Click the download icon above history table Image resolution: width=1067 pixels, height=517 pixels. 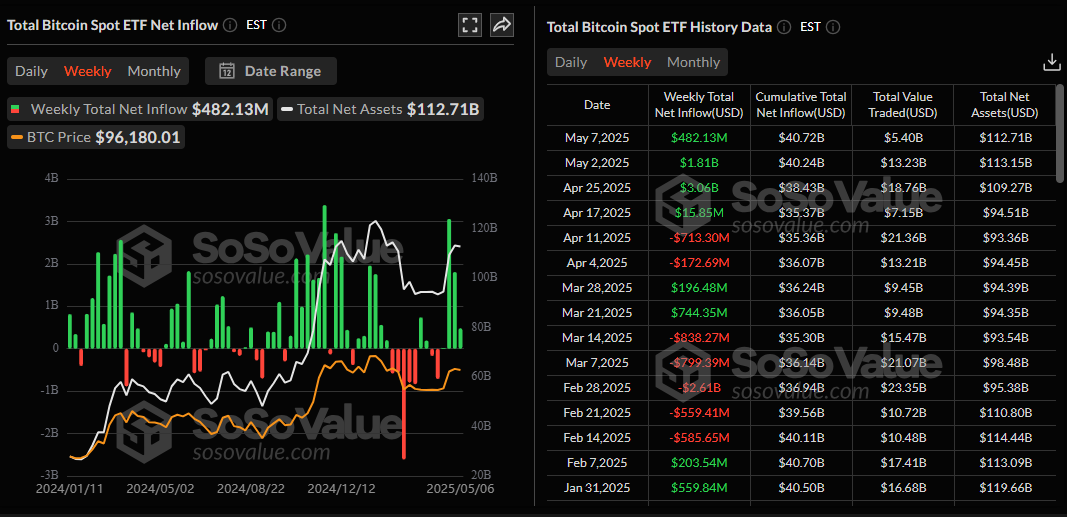[1051, 62]
